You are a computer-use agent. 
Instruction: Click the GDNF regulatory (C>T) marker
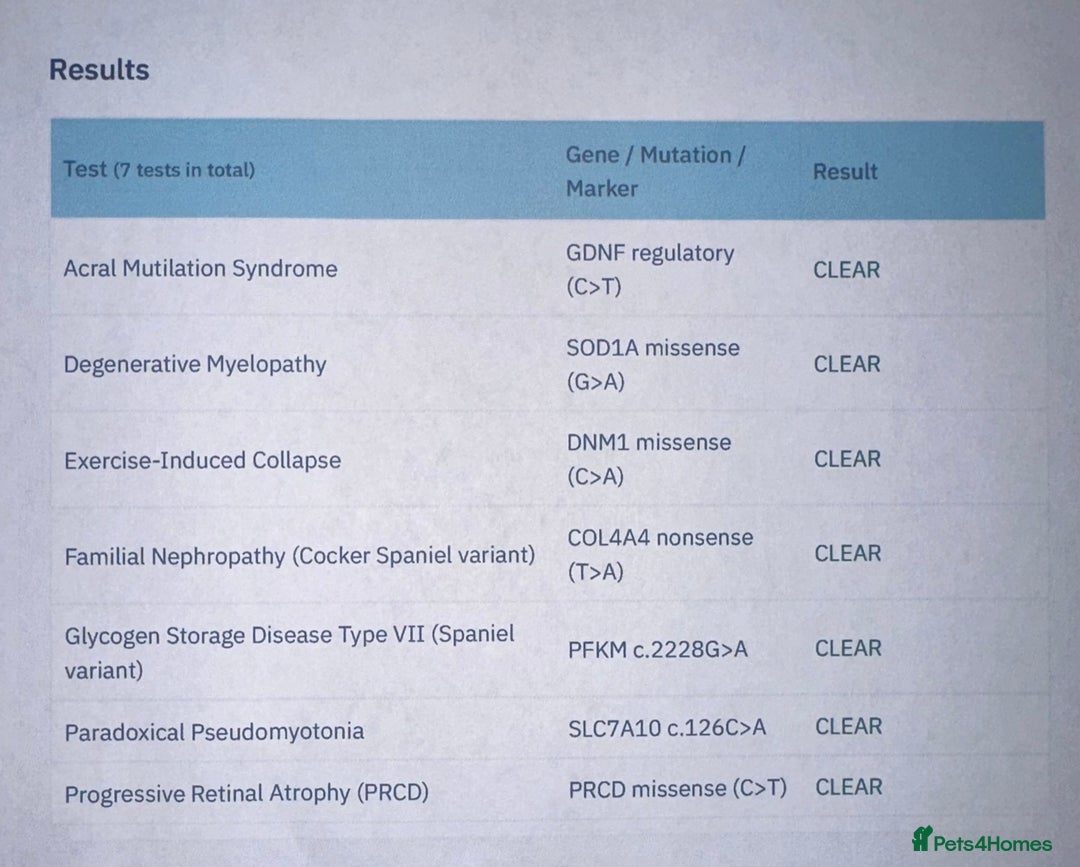[x=650, y=269]
